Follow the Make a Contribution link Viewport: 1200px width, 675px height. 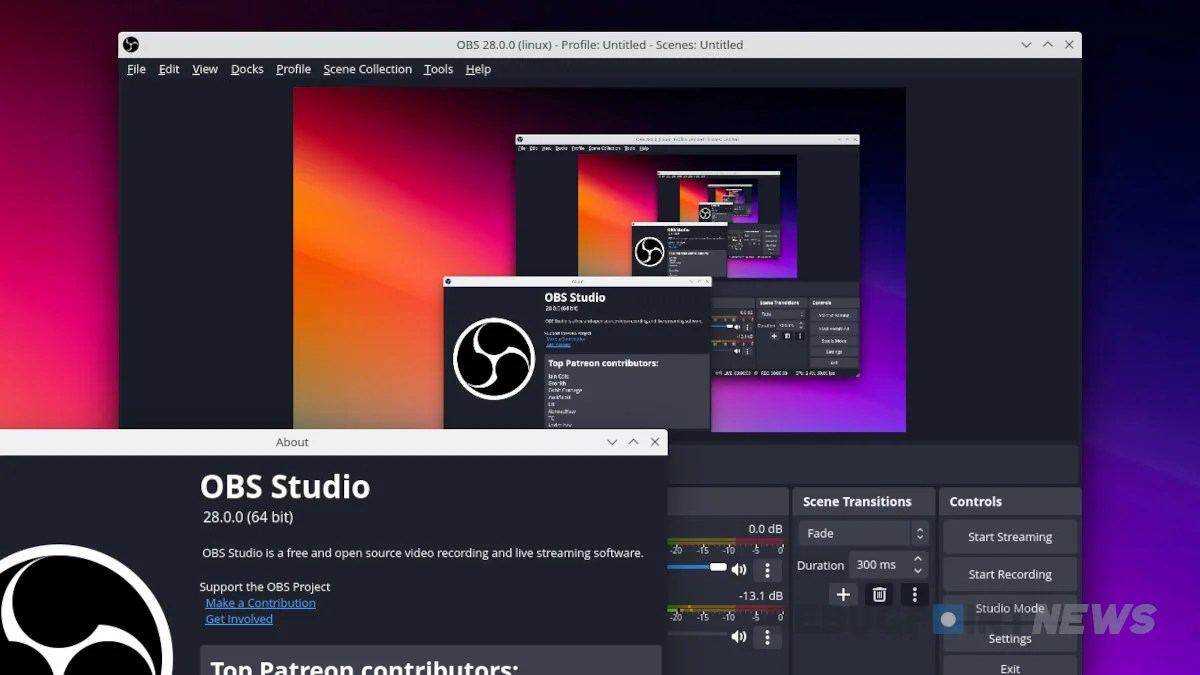pos(259,602)
